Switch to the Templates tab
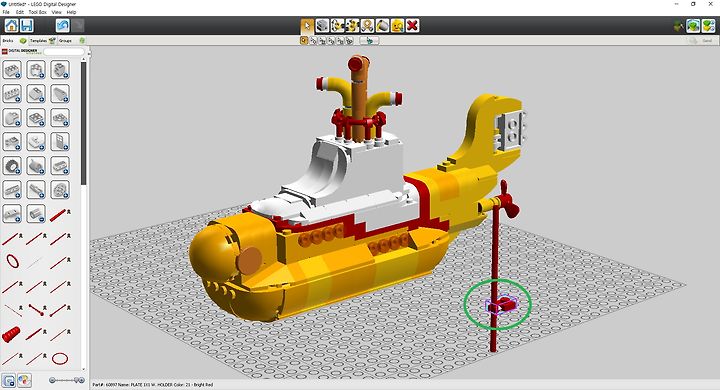This screenshot has height=390, width=720. [42, 40]
